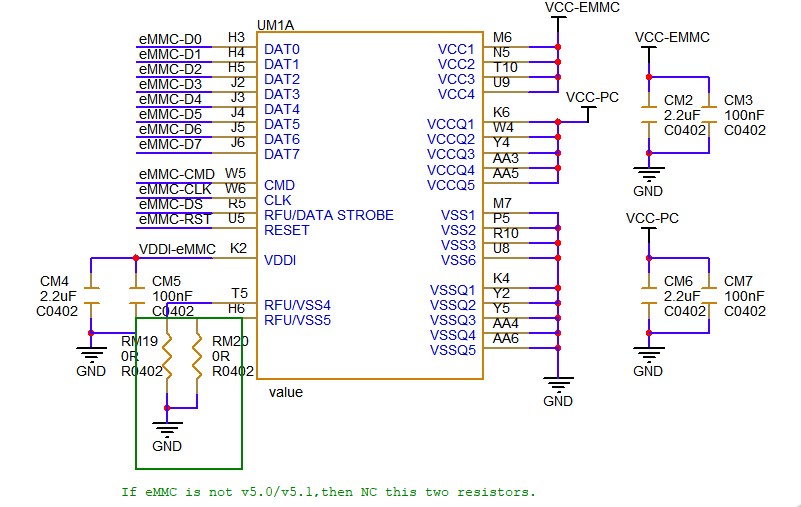This screenshot has width=801, height=507.
Task: Click the 'value' text under the chip
Action: pyautogui.click(x=286, y=392)
